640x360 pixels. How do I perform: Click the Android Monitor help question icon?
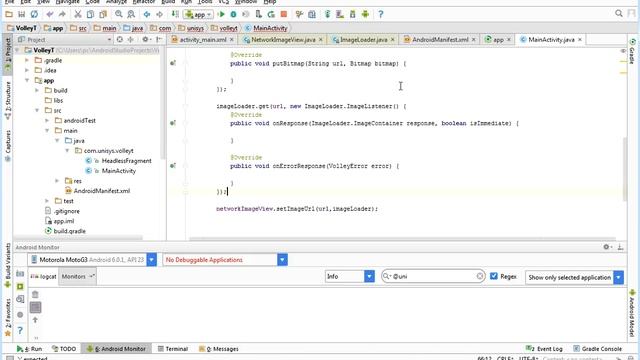click(x=20, y=330)
